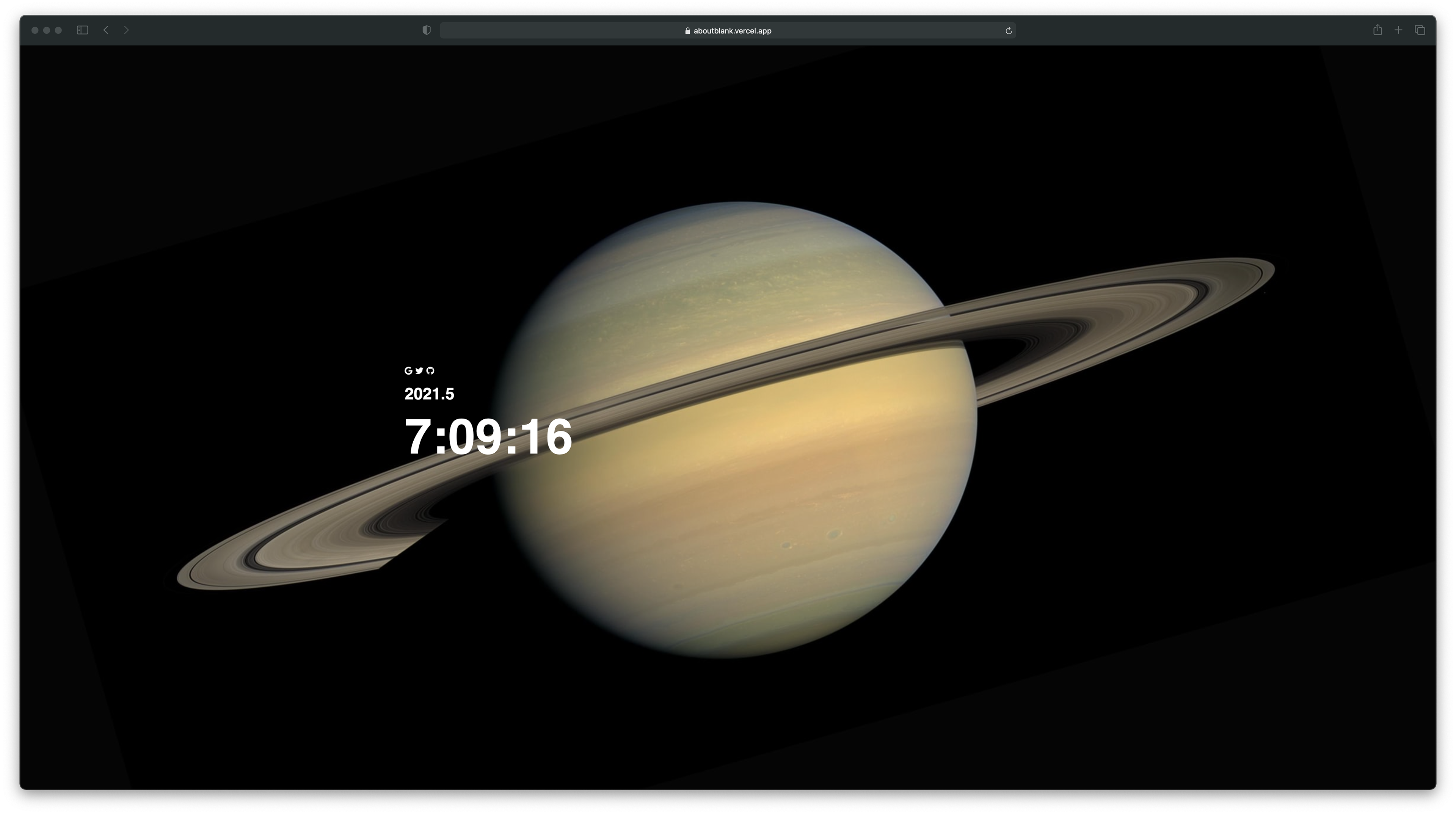Click the 7:09:16 clock display
The height and width of the screenshot is (814, 1456).
(488, 437)
